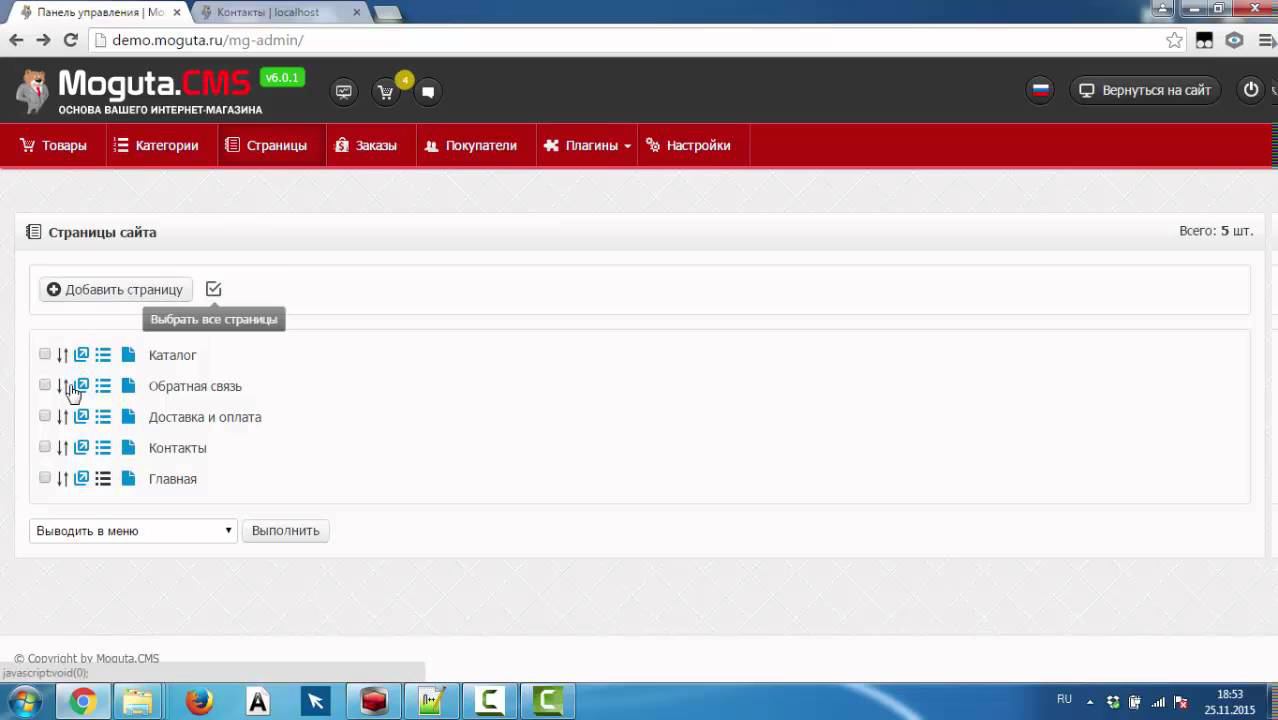
Task: Click the select all pages checkmark icon
Action: coord(213,289)
